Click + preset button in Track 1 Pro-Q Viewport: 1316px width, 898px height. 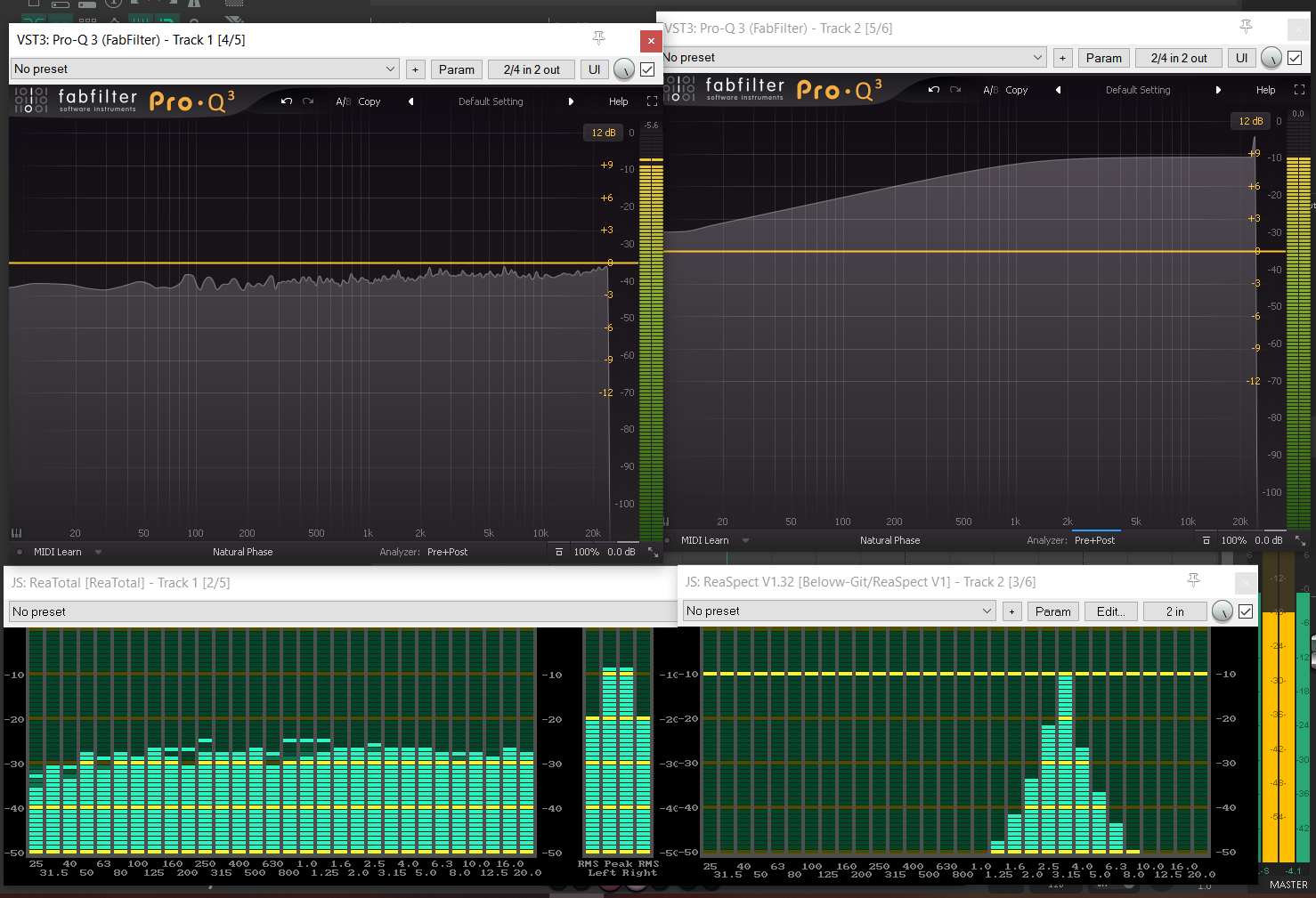point(415,69)
